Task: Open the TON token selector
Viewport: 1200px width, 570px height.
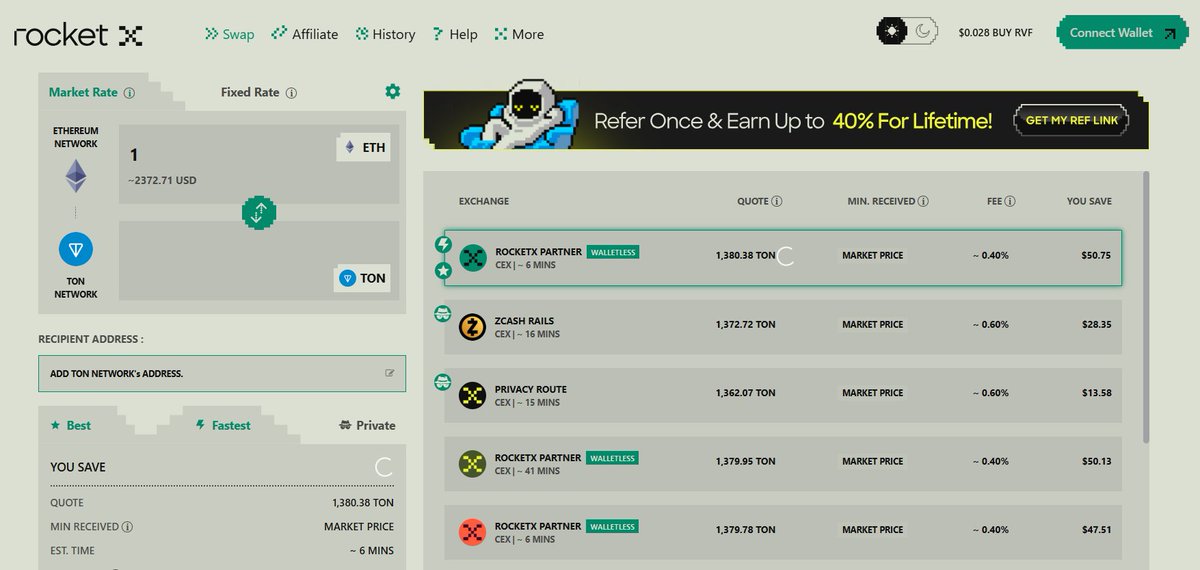Action: [x=361, y=278]
